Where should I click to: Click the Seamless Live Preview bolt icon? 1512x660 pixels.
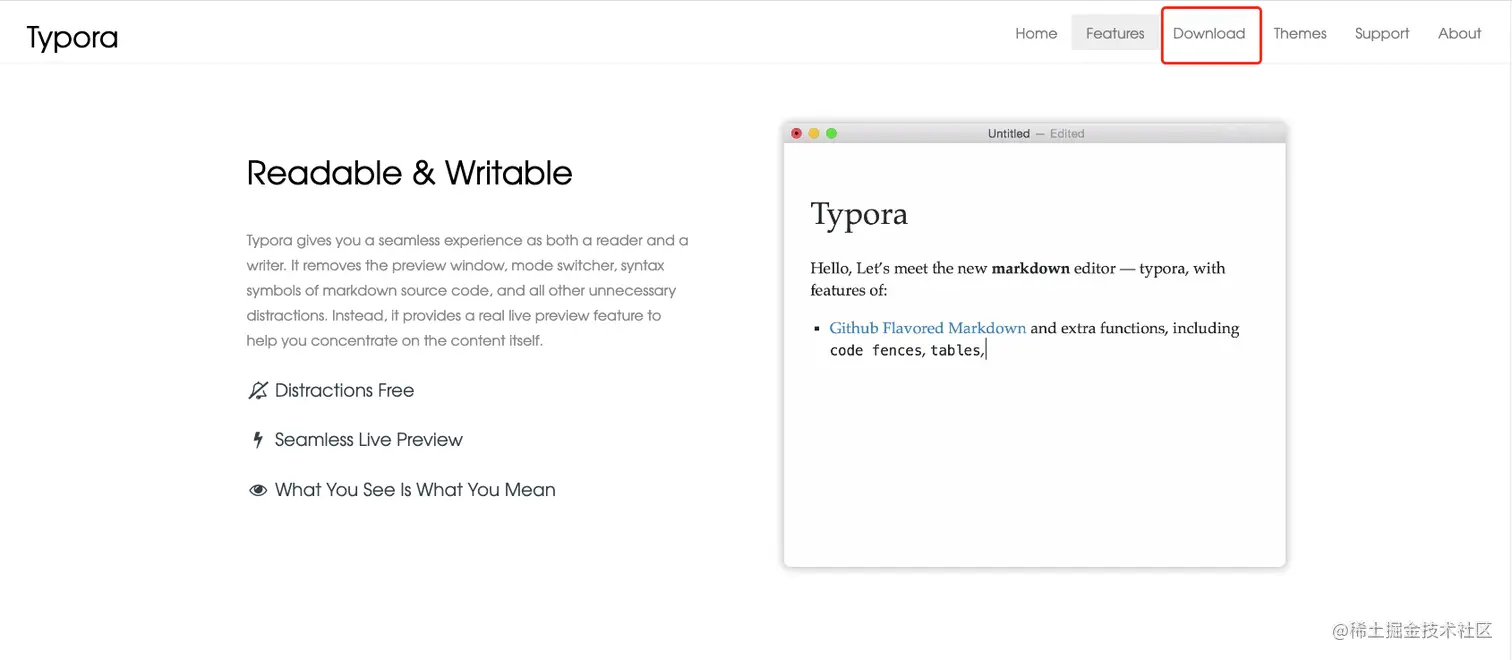pos(258,440)
